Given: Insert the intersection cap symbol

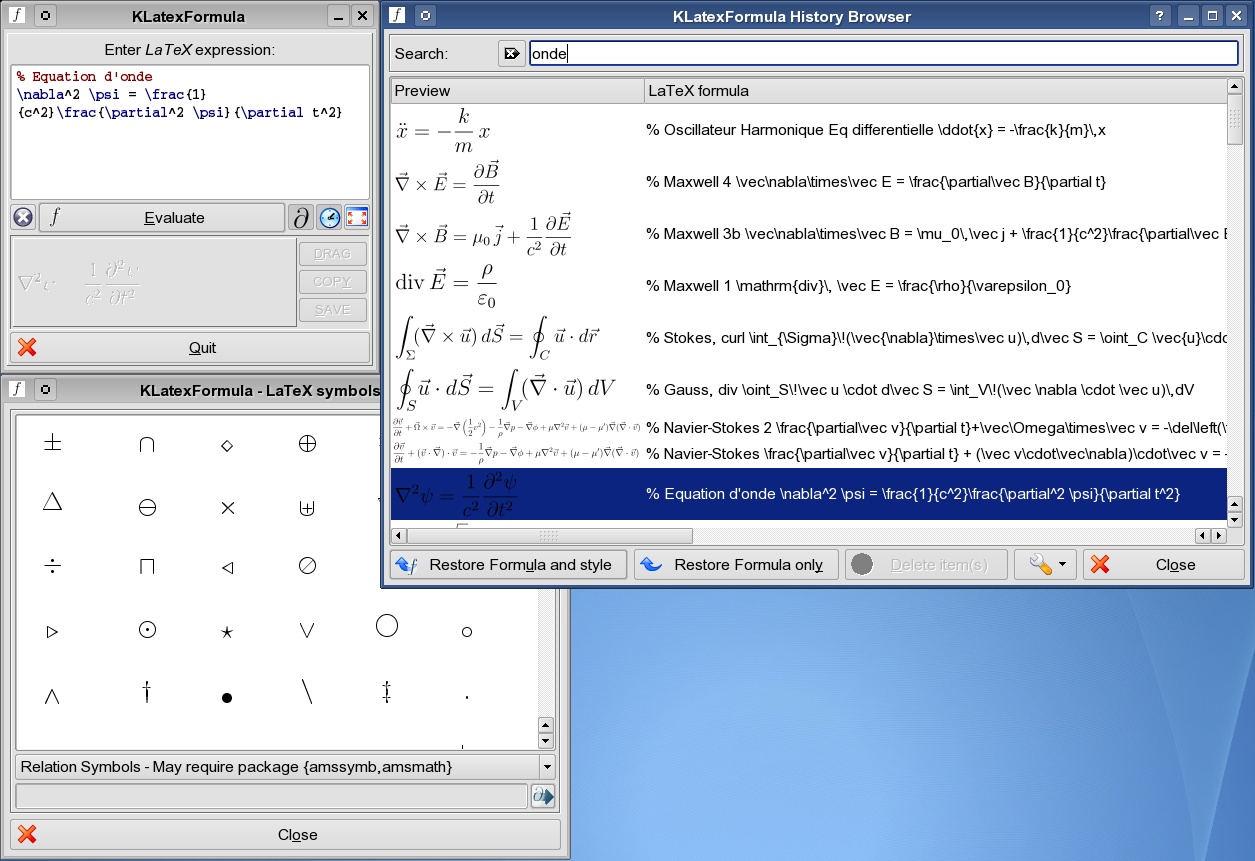Looking at the screenshot, I should [x=147, y=445].
